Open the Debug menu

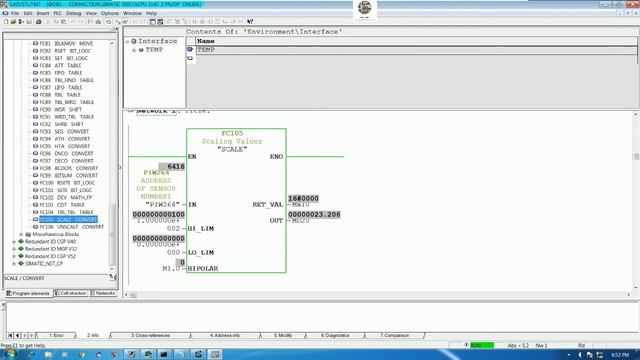73,13
